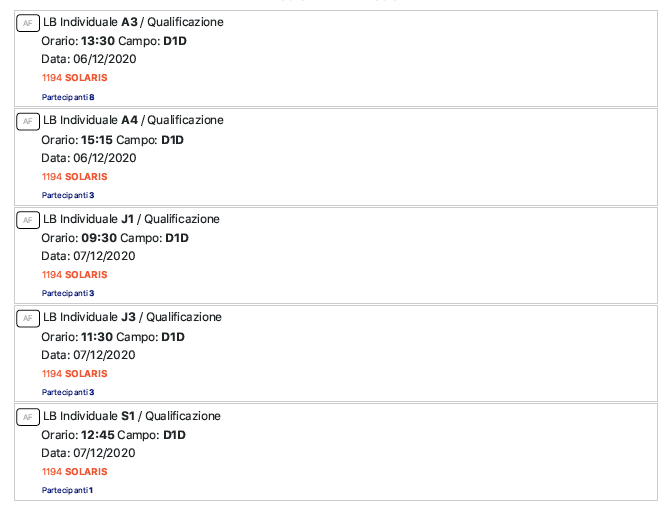Select LB Individuale J1 Qualificazione title

tap(131, 219)
